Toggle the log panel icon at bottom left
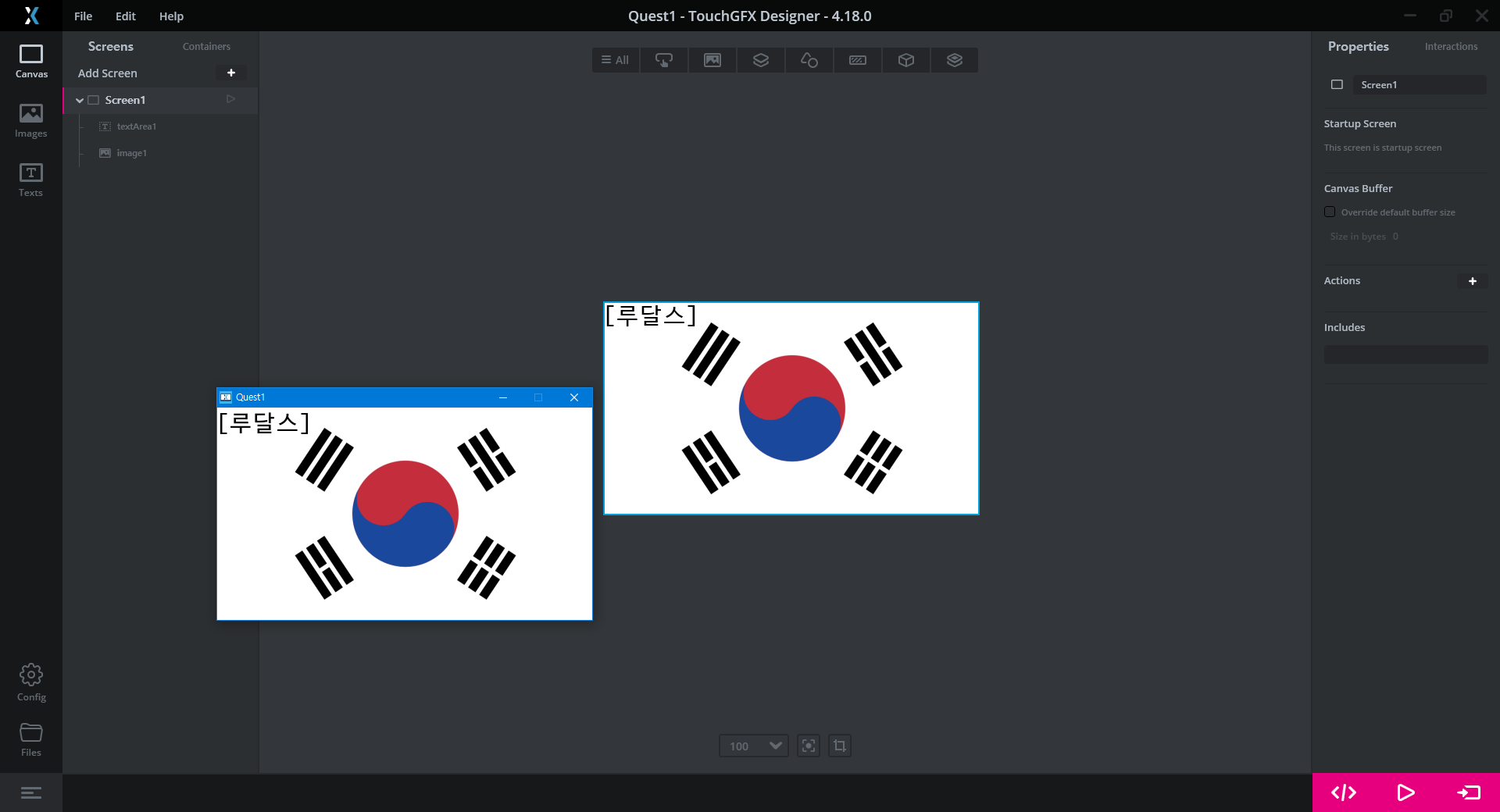Screen dimensions: 1500x812 [x=31, y=793]
